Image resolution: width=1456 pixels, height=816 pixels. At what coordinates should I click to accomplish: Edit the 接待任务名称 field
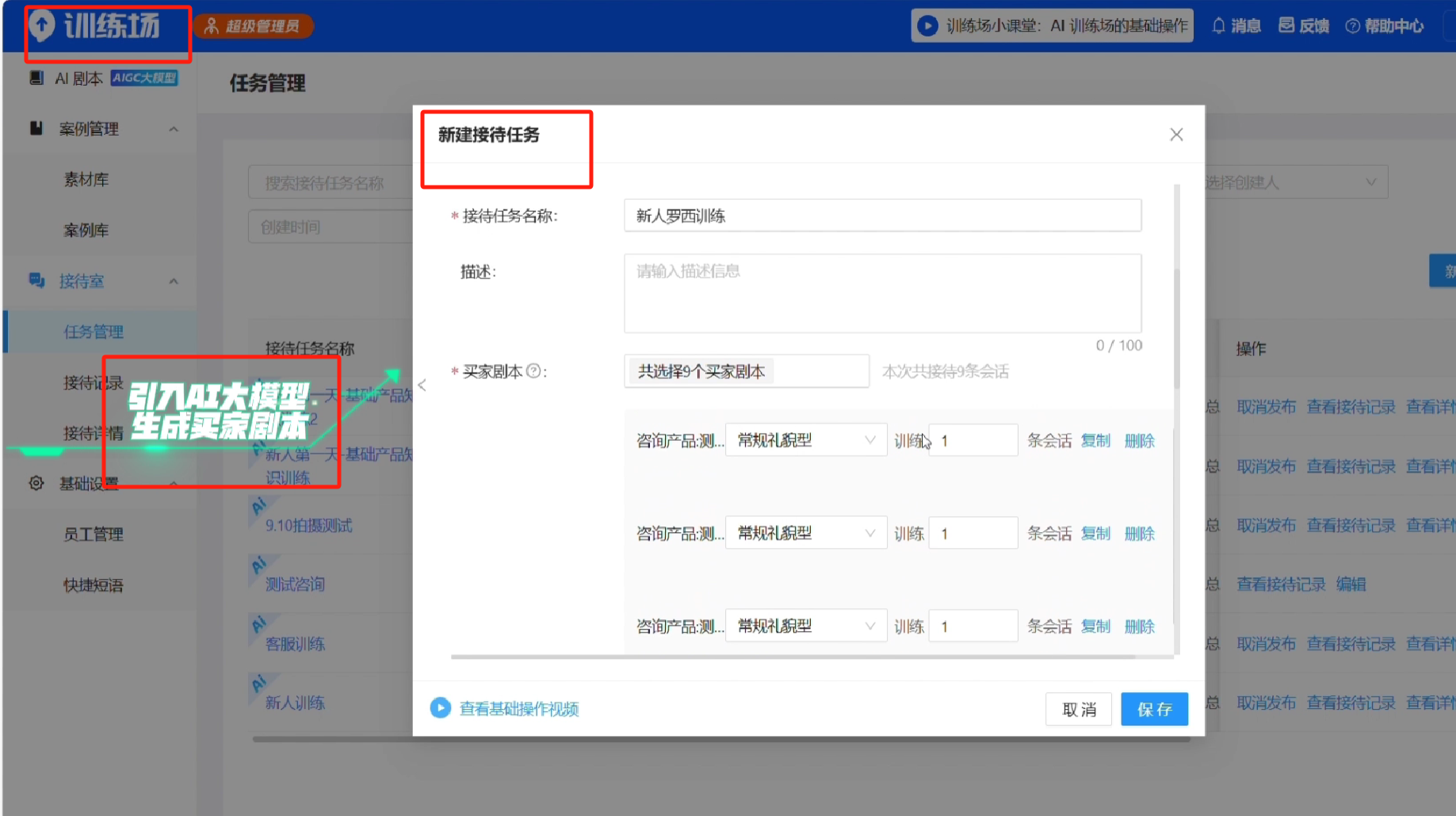coord(882,216)
